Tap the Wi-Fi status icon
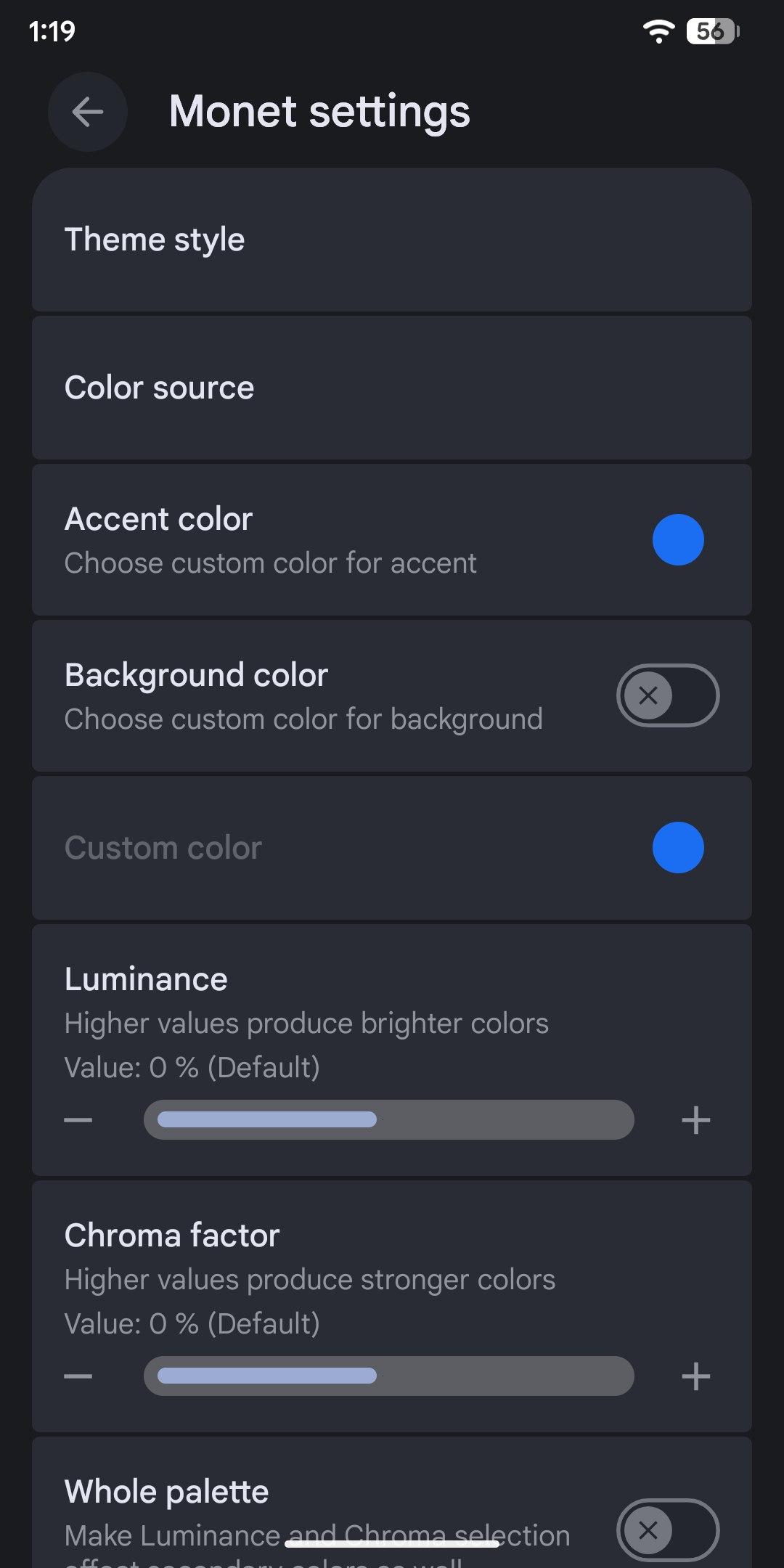The height and width of the screenshot is (1568, 784). pyautogui.click(x=658, y=31)
